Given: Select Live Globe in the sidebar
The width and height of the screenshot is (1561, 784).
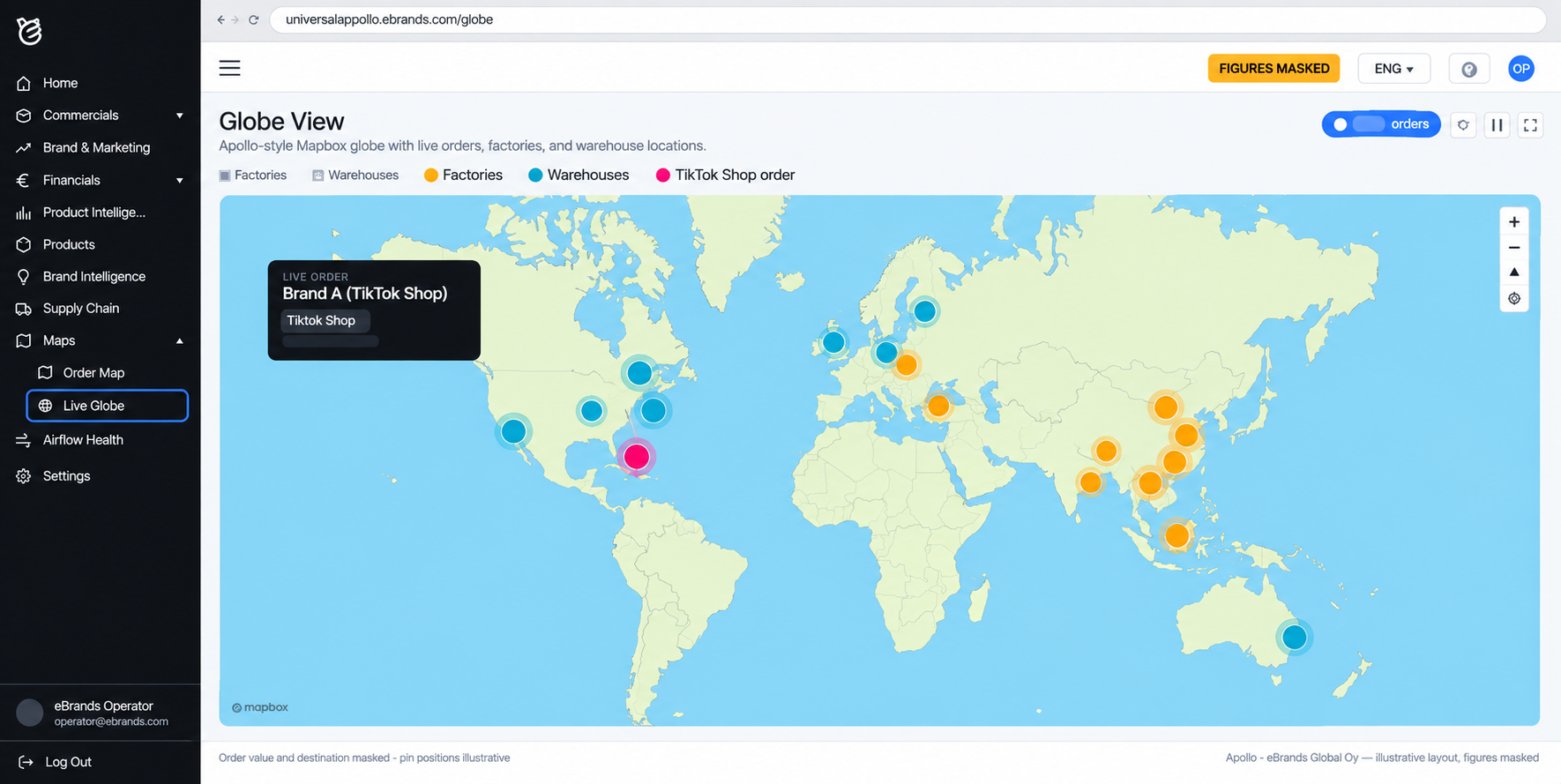Looking at the screenshot, I should [x=107, y=406].
